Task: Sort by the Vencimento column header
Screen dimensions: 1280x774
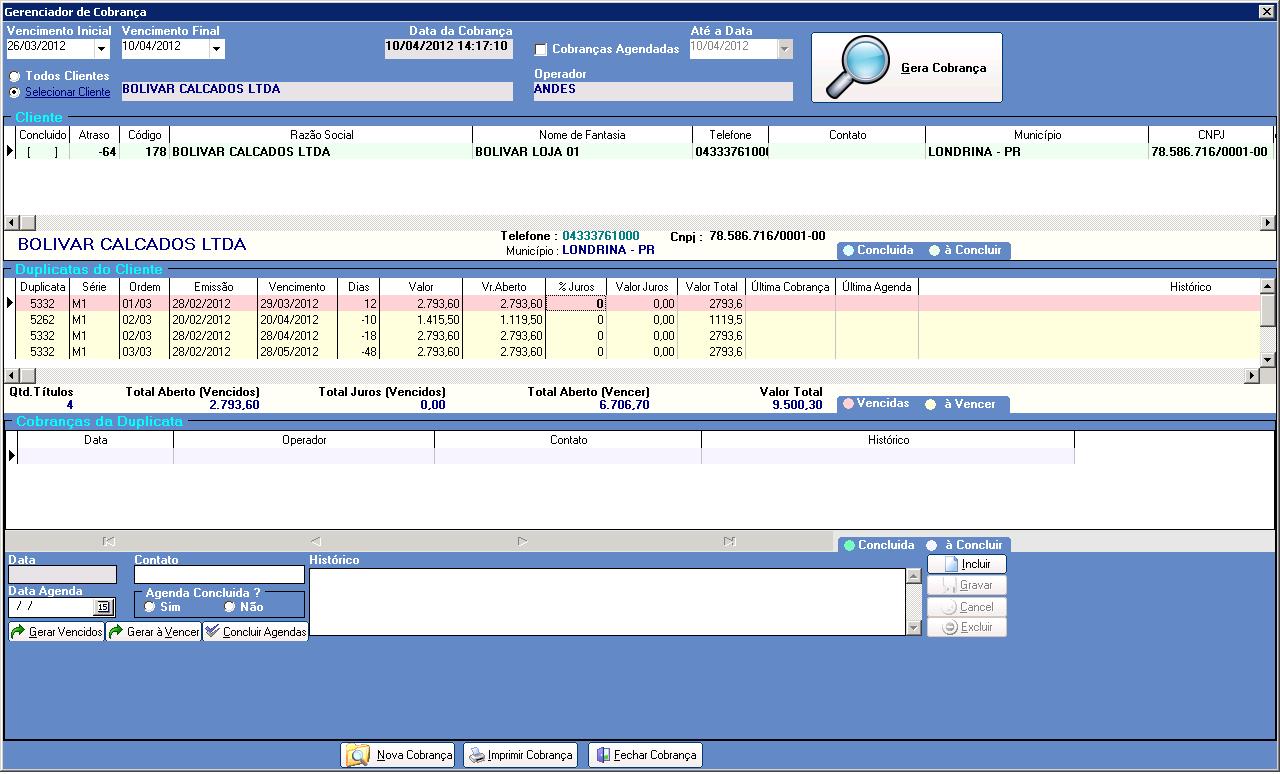Action: tap(297, 287)
